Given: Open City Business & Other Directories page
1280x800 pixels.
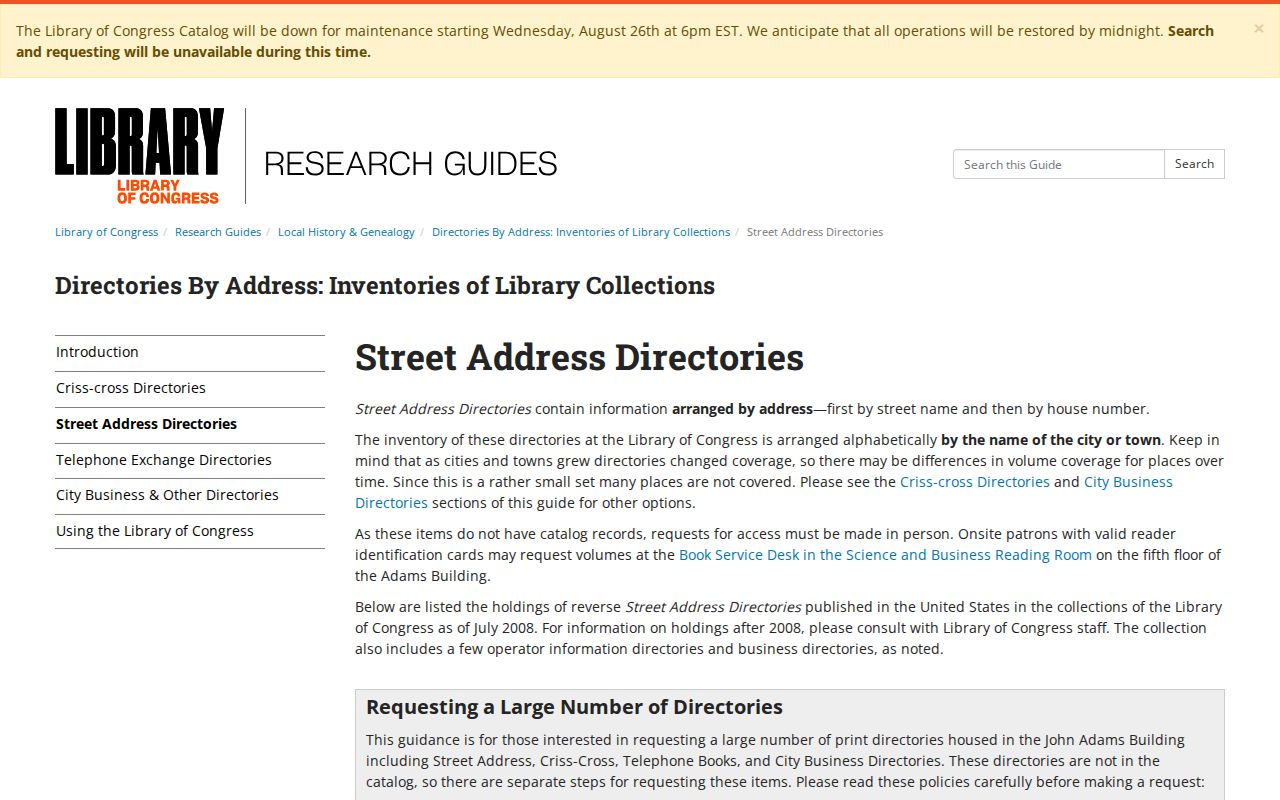Looking at the screenshot, I should [x=190, y=495].
